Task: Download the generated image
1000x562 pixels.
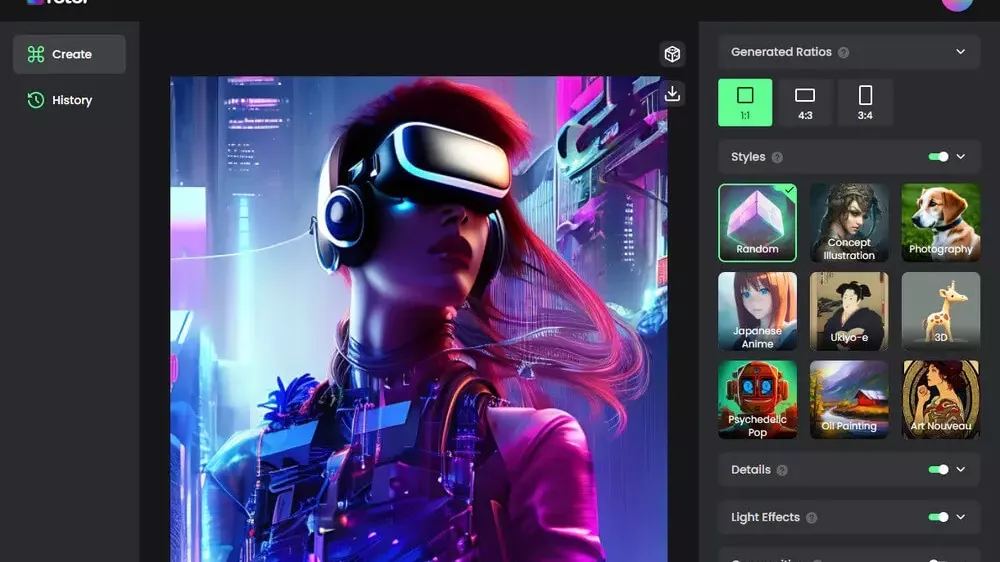Action: pyautogui.click(x=672, y=94)
